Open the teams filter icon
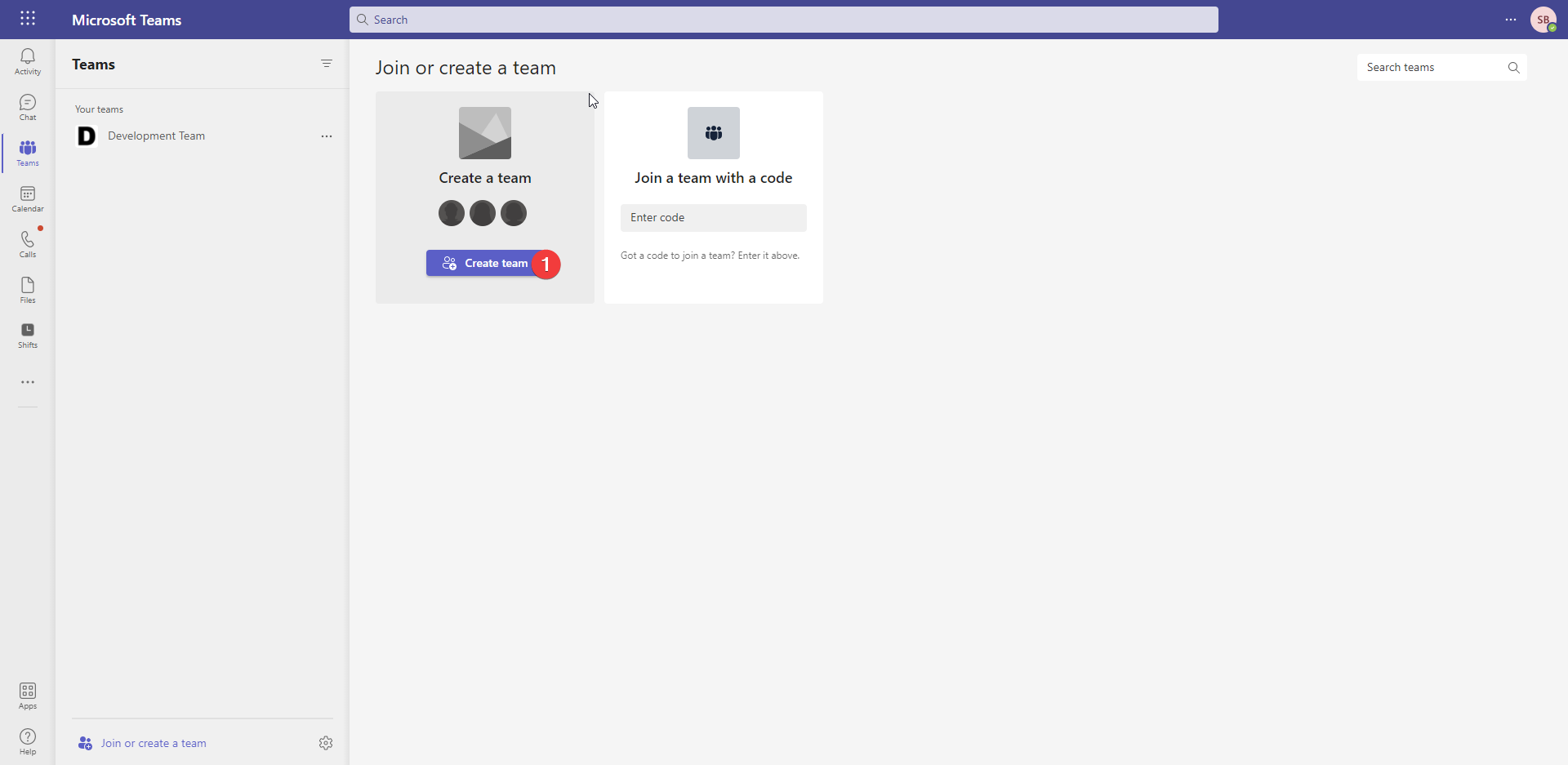1568x765 pixels. [327, 64]
